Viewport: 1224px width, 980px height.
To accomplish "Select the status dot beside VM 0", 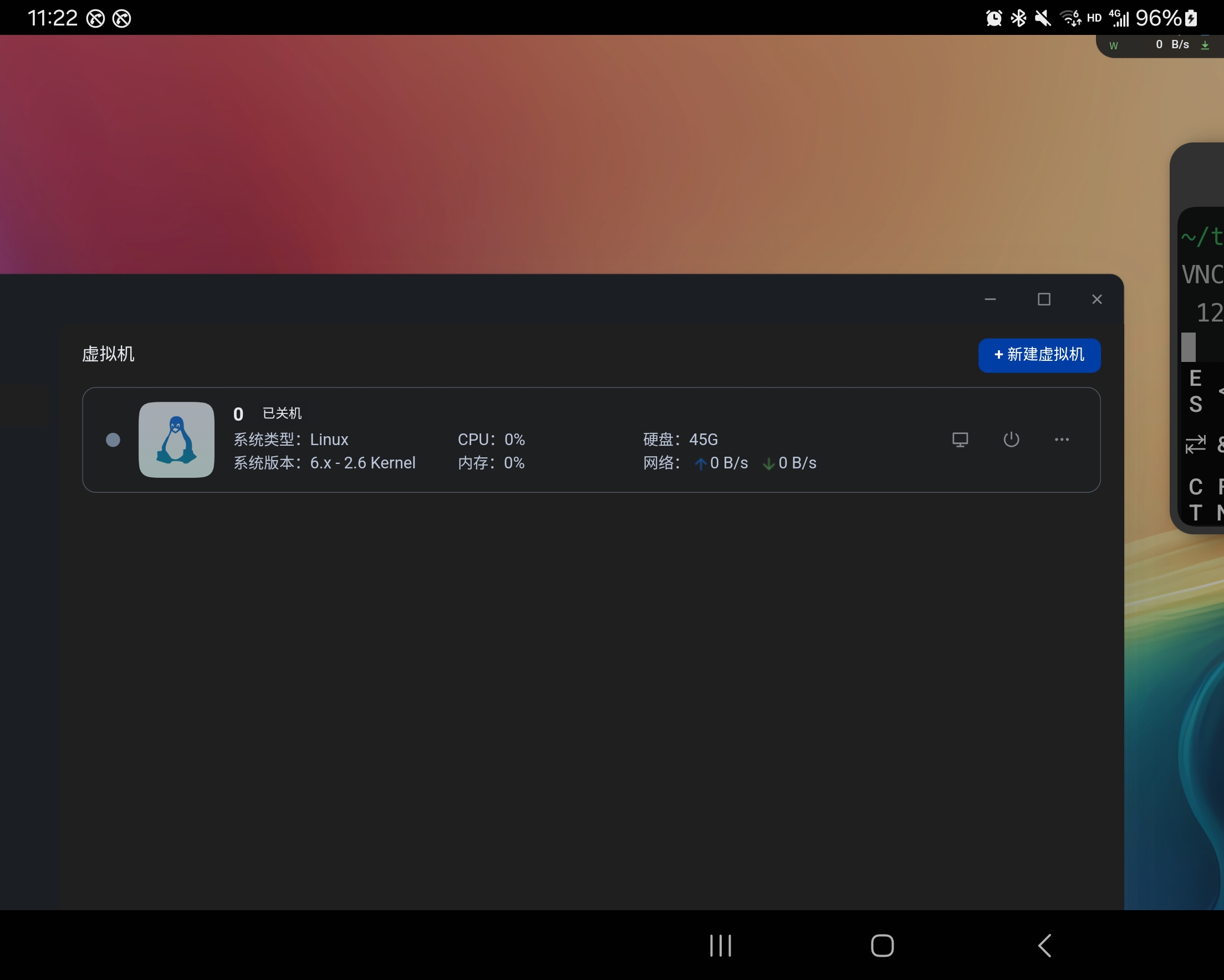I will point(113,440).
